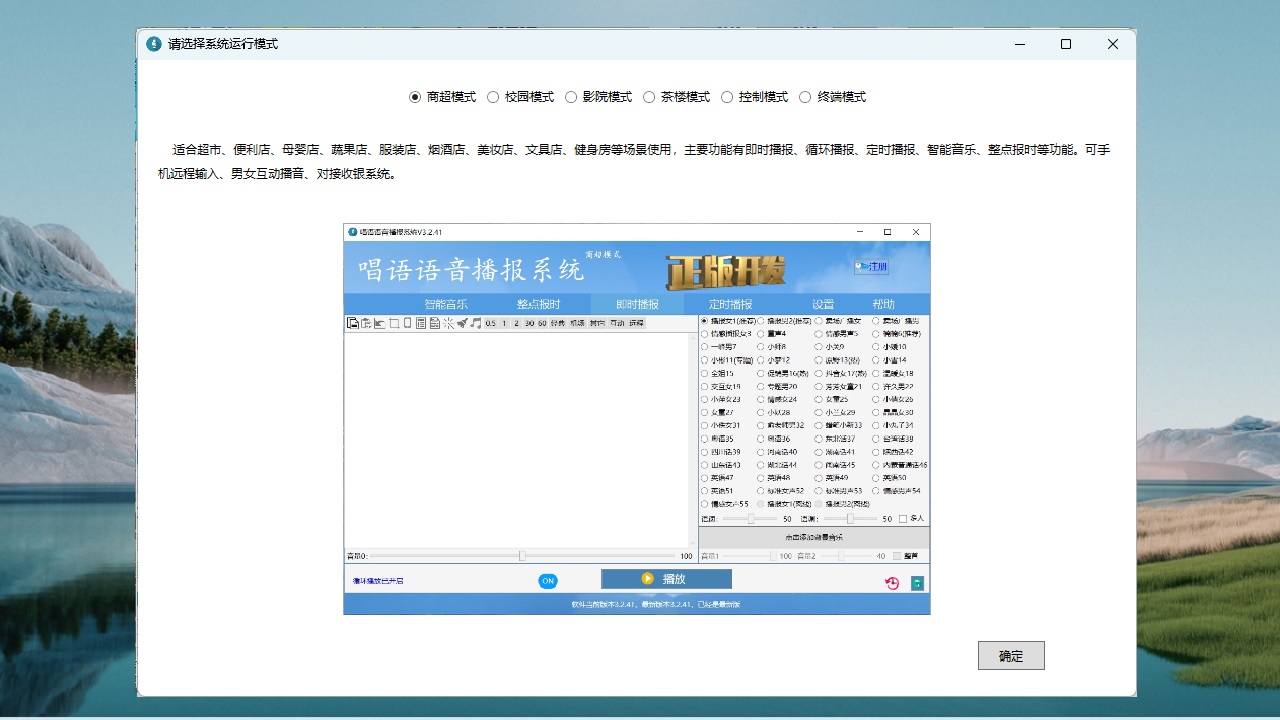The image size is (1280, 720).
Task: Confirm selection with the 确定 button
Action: pyautogui.click(x=1011, y=656)
